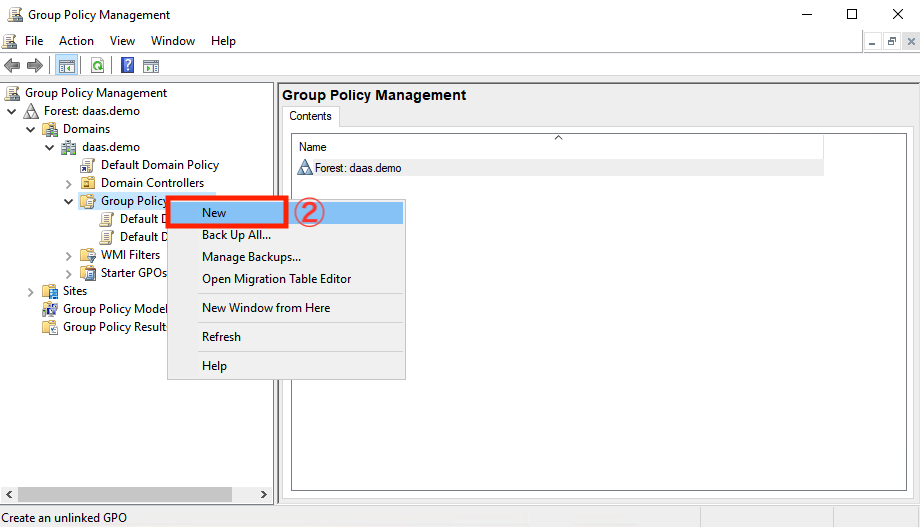The image size is (920, 527).
Task: Open the blue Help toolbar icon
Action: pos(127,65)
